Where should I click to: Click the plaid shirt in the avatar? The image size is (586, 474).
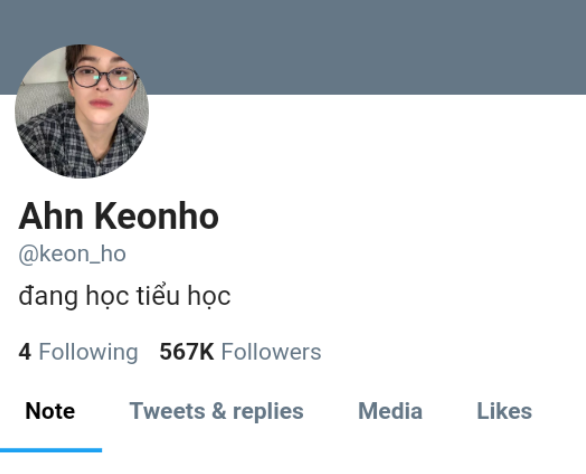(x=80, y=144)
